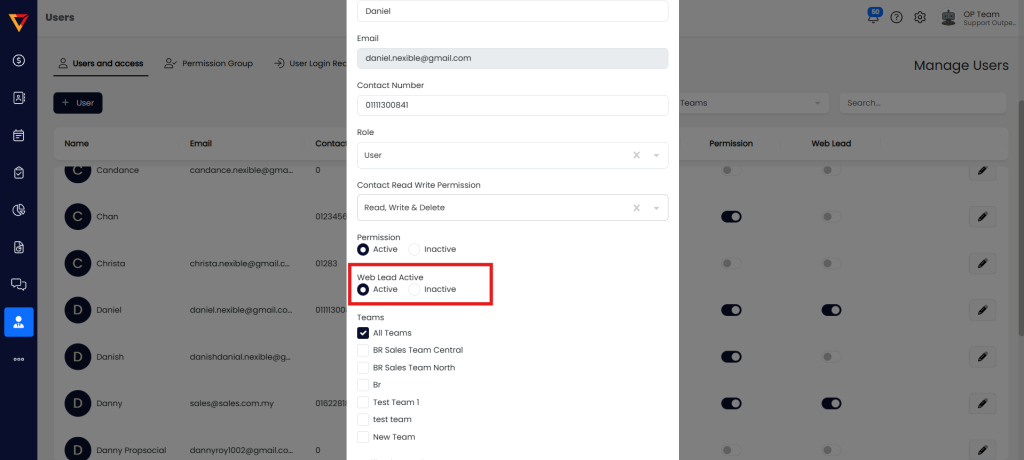This screenshot has width=1024, height=460.
Task: Select Inactive radio under Permission
Action: tap(415, 249)
